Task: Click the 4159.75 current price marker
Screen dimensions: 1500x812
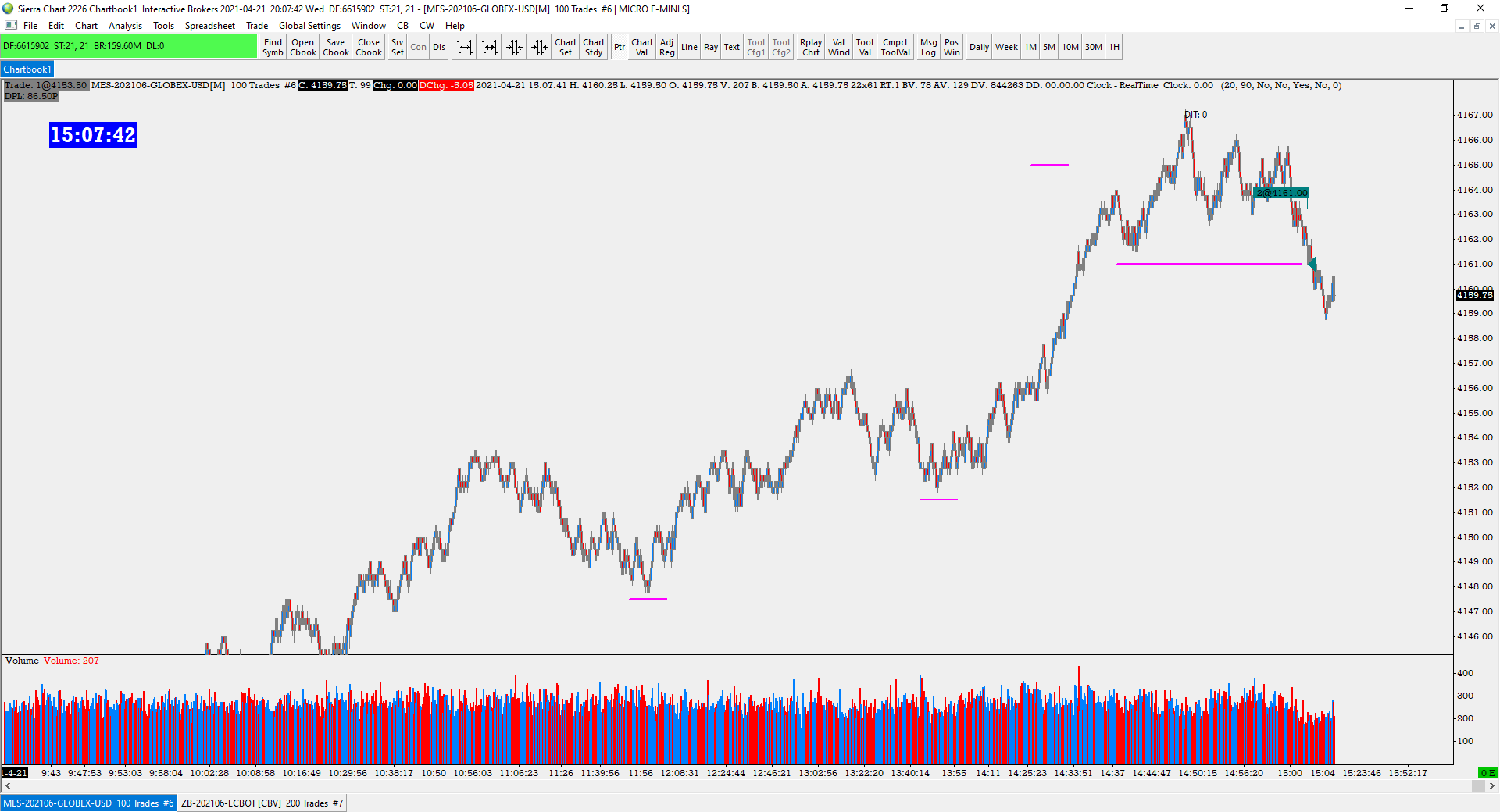Action: click(1475, 295)
